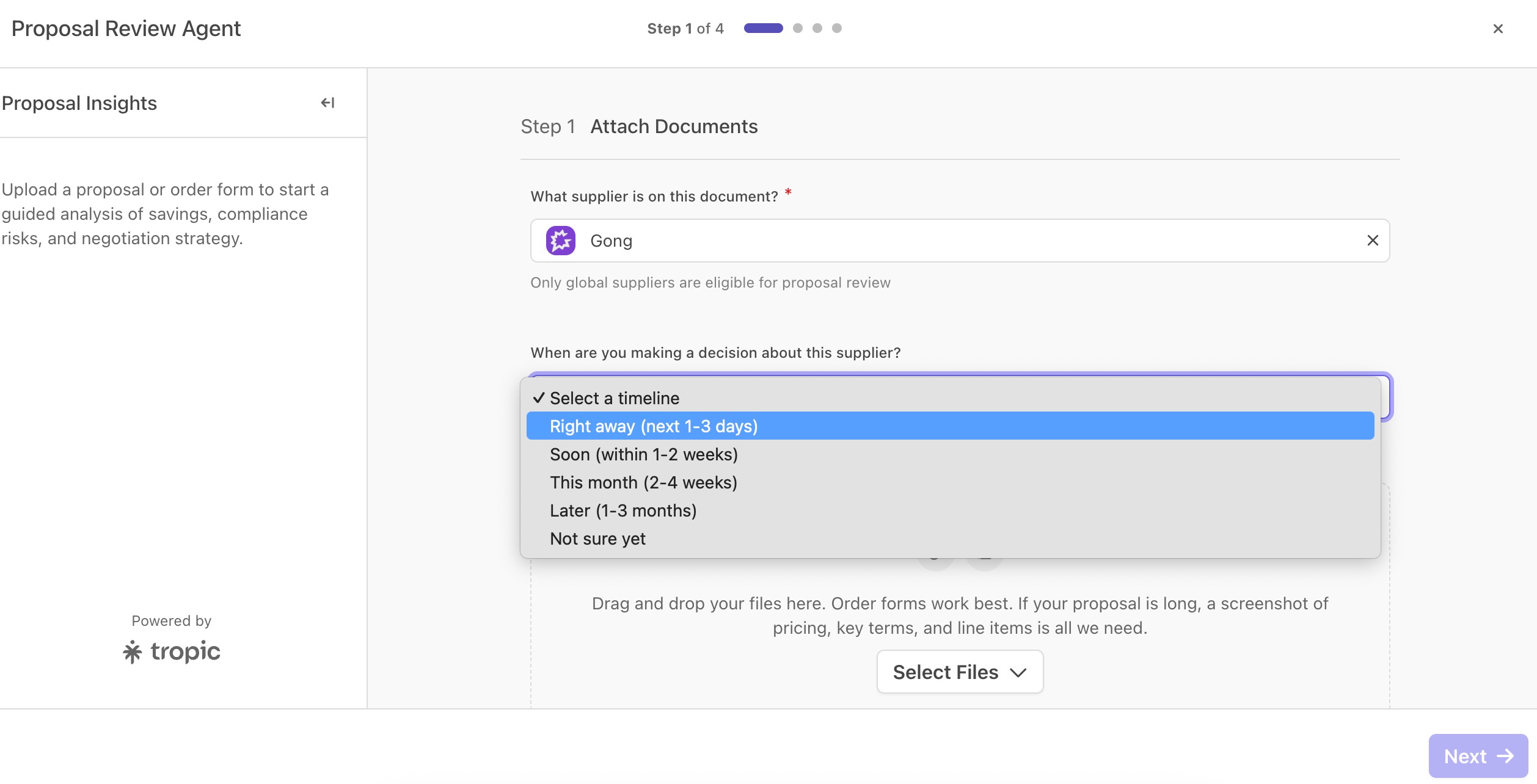Keep the checked 'Select a timeline' placeholder
The height and width of the screenshot is (784, 1537).
[614, 398]
